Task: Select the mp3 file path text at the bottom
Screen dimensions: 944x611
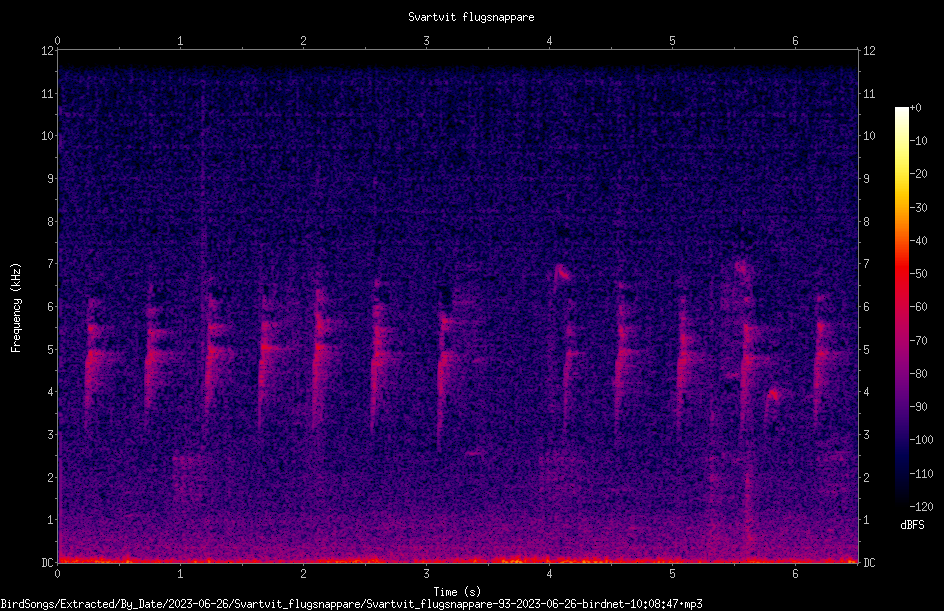Action: (x=352, y=604)
